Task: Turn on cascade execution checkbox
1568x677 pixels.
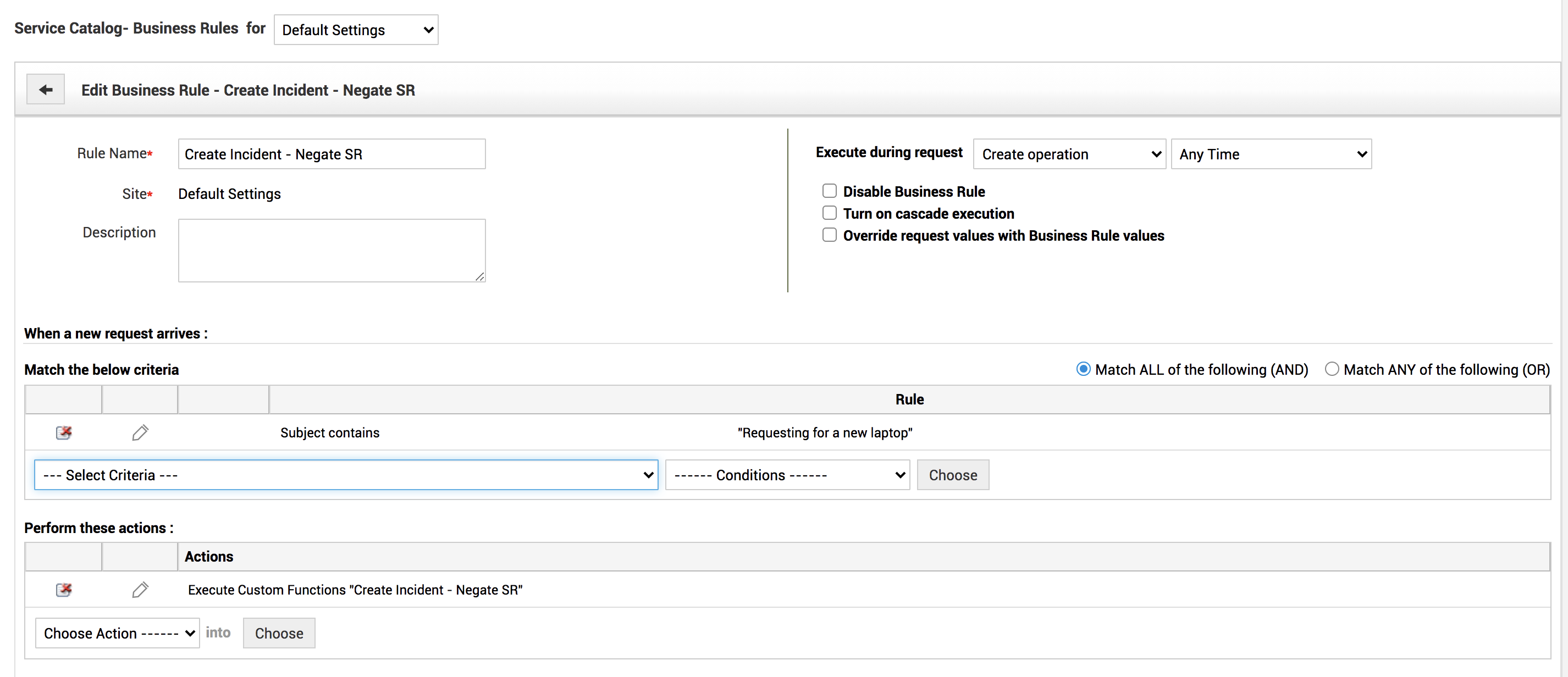Action: click(x=829, y=213)
